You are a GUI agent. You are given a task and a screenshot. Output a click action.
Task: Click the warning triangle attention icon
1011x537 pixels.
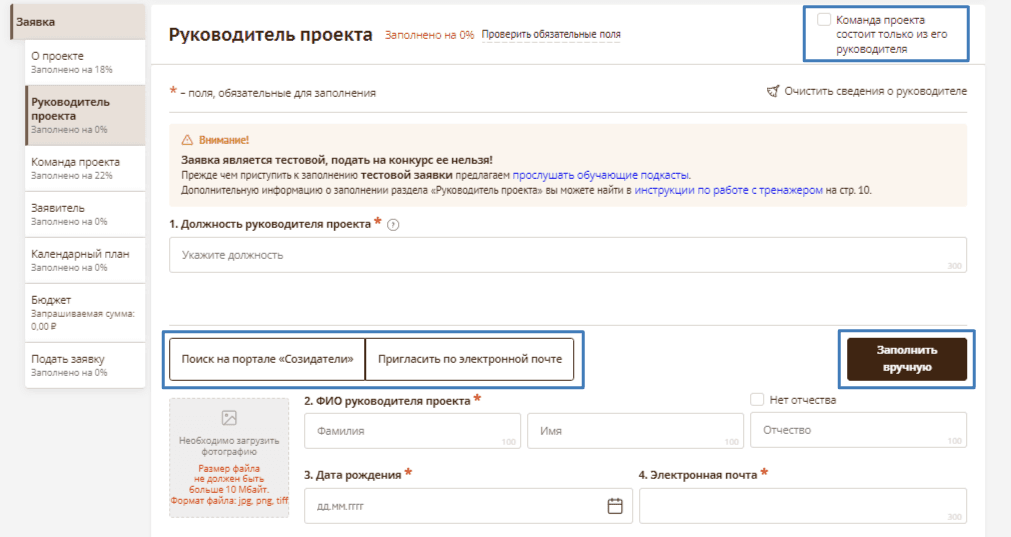(187, 141)
